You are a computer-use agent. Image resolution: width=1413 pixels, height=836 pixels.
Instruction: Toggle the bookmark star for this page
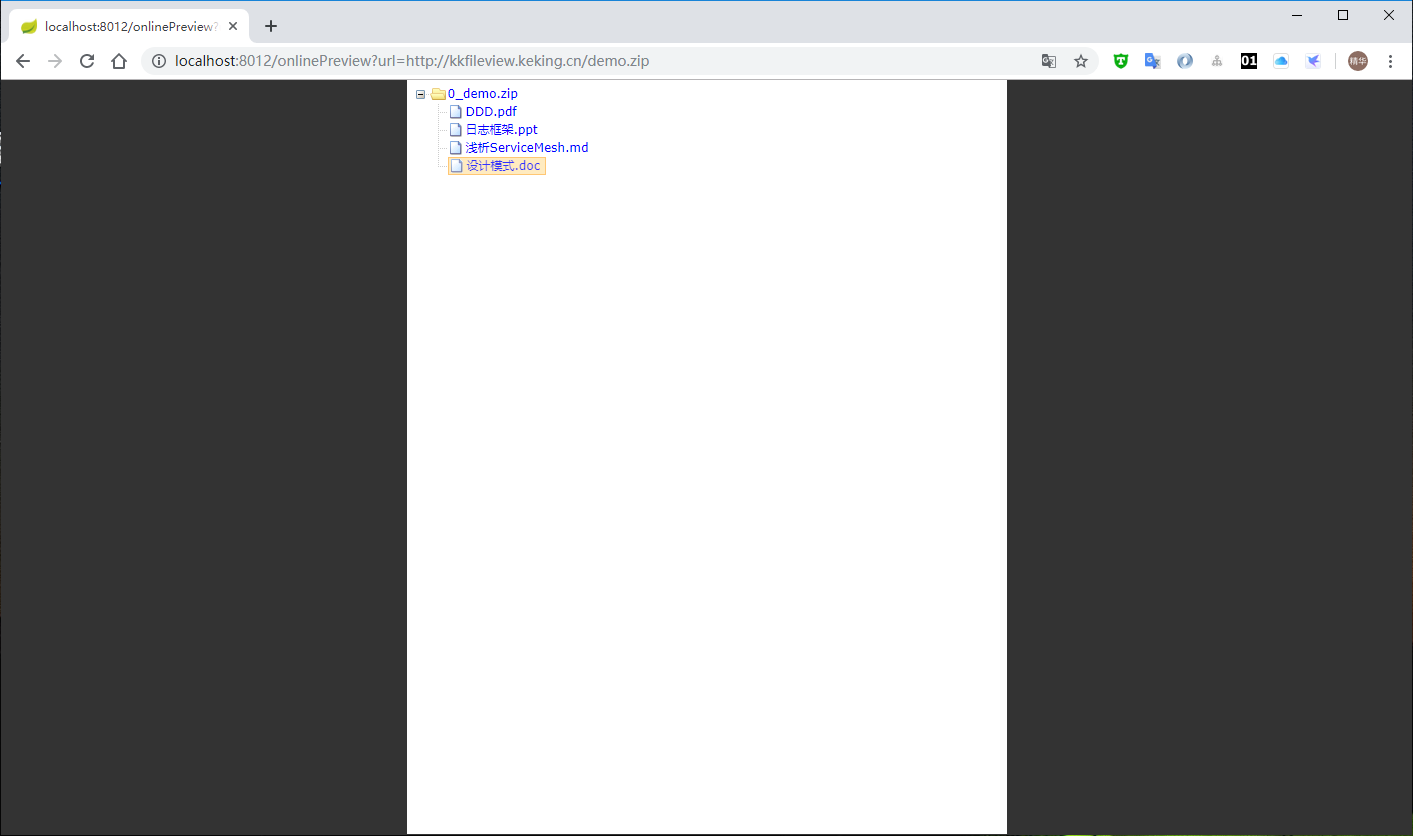[1081, 61]
